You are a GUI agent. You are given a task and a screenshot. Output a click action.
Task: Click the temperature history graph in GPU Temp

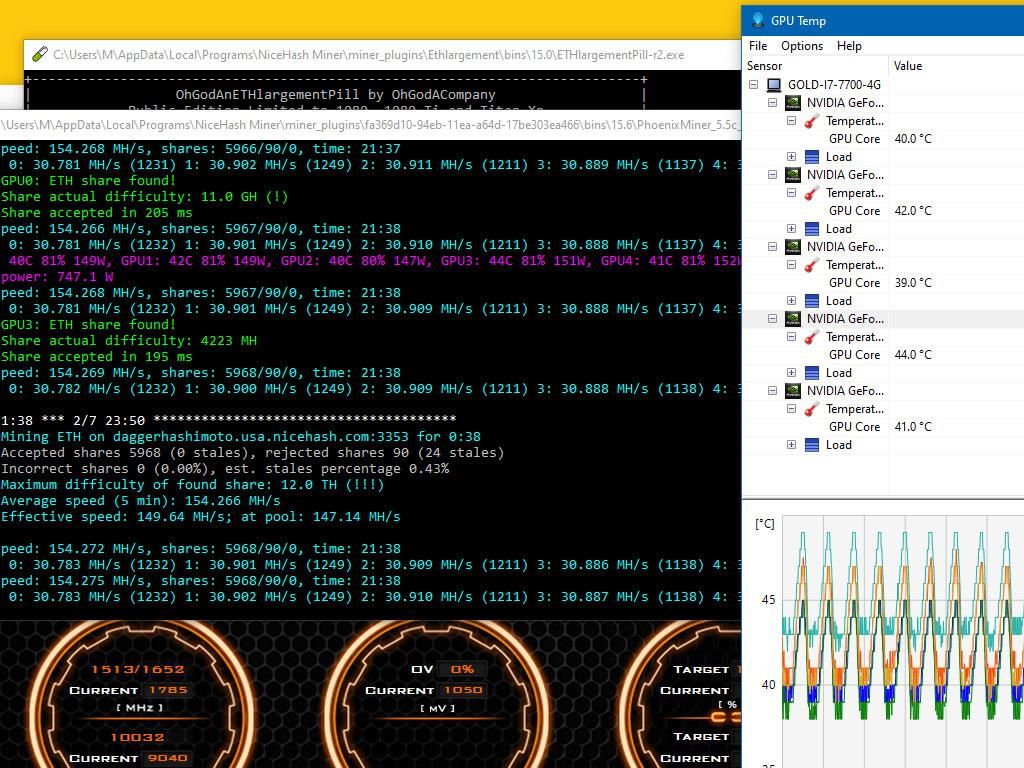point(903,641)
